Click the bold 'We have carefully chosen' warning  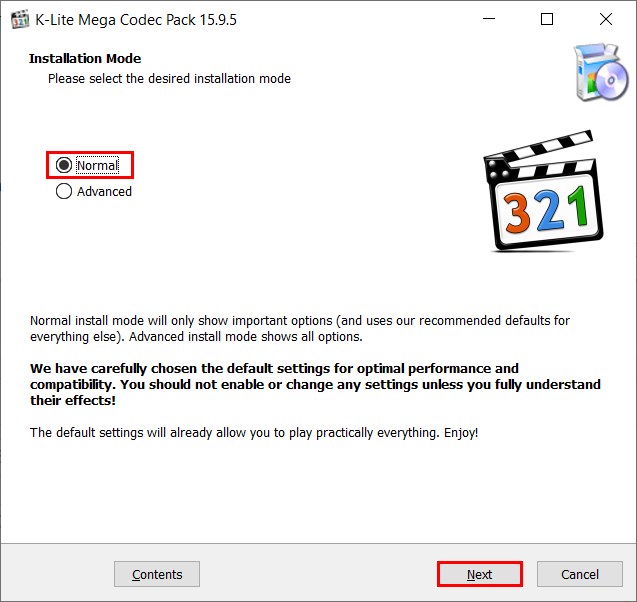point(315,384)
